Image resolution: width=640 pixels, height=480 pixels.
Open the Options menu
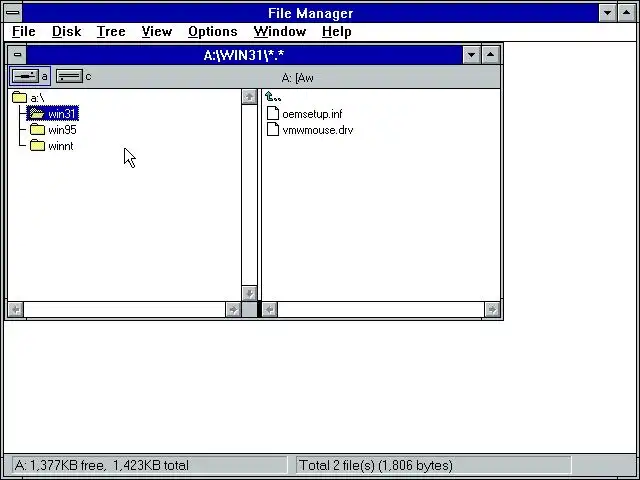pos(213,31)
